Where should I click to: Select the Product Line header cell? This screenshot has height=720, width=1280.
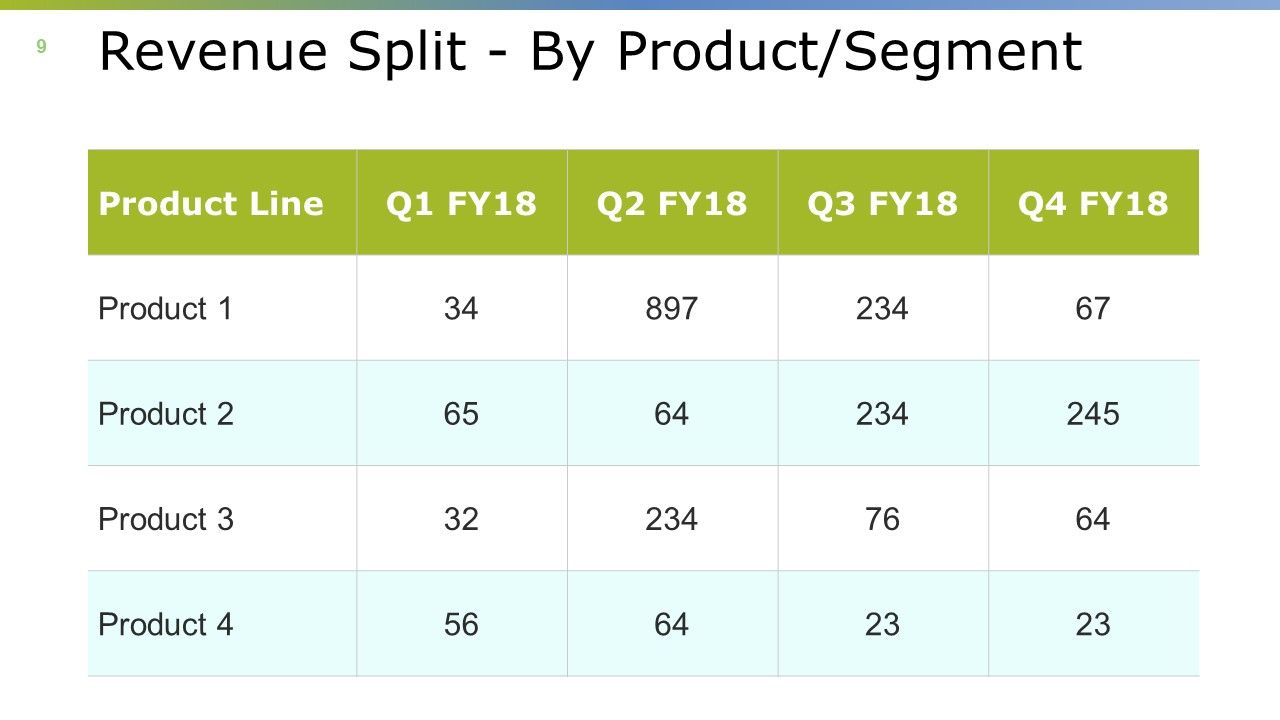click(222, 203)
